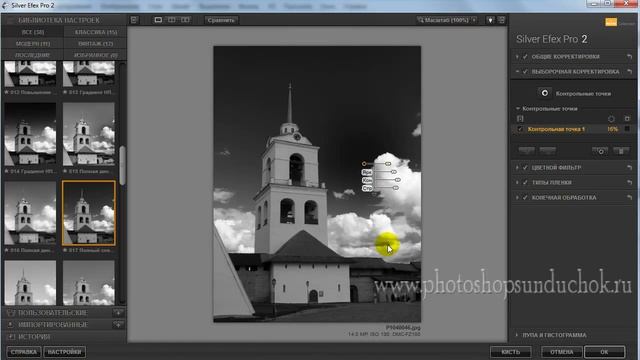Open the МОДЕРН (11) presets tab
This screenshot has height=360, width=640.
pyautogui.click(x=33, y=43)
